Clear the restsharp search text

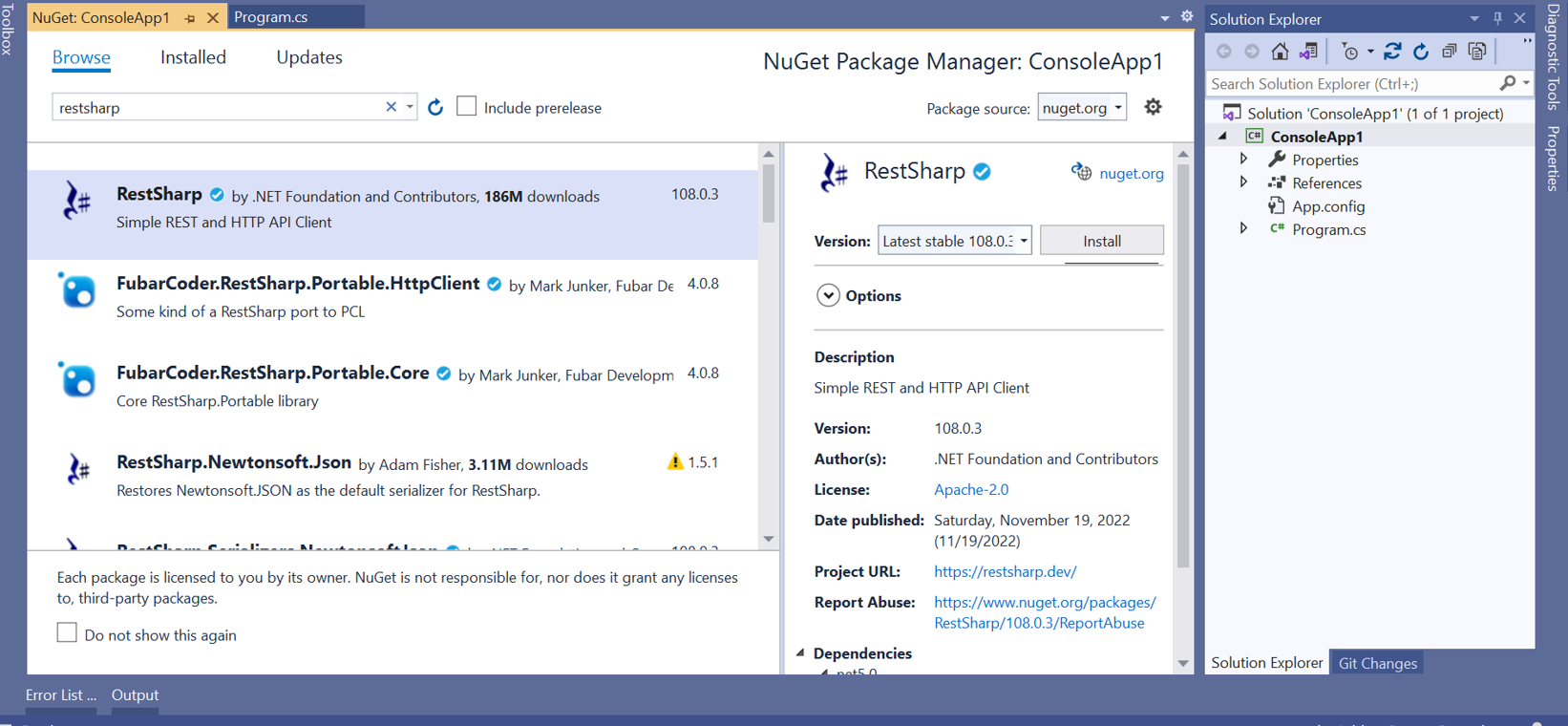pyautogui.click(x=391, y=107)
